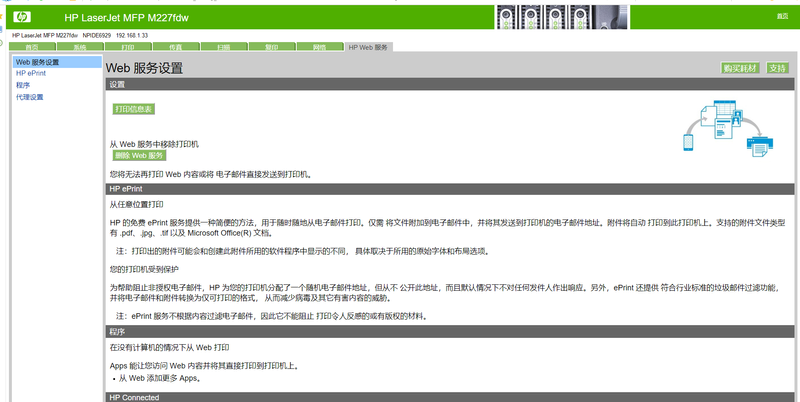Click the 首页 link in header
Screen dimensions: 800x402
click(x=783, y=17)
